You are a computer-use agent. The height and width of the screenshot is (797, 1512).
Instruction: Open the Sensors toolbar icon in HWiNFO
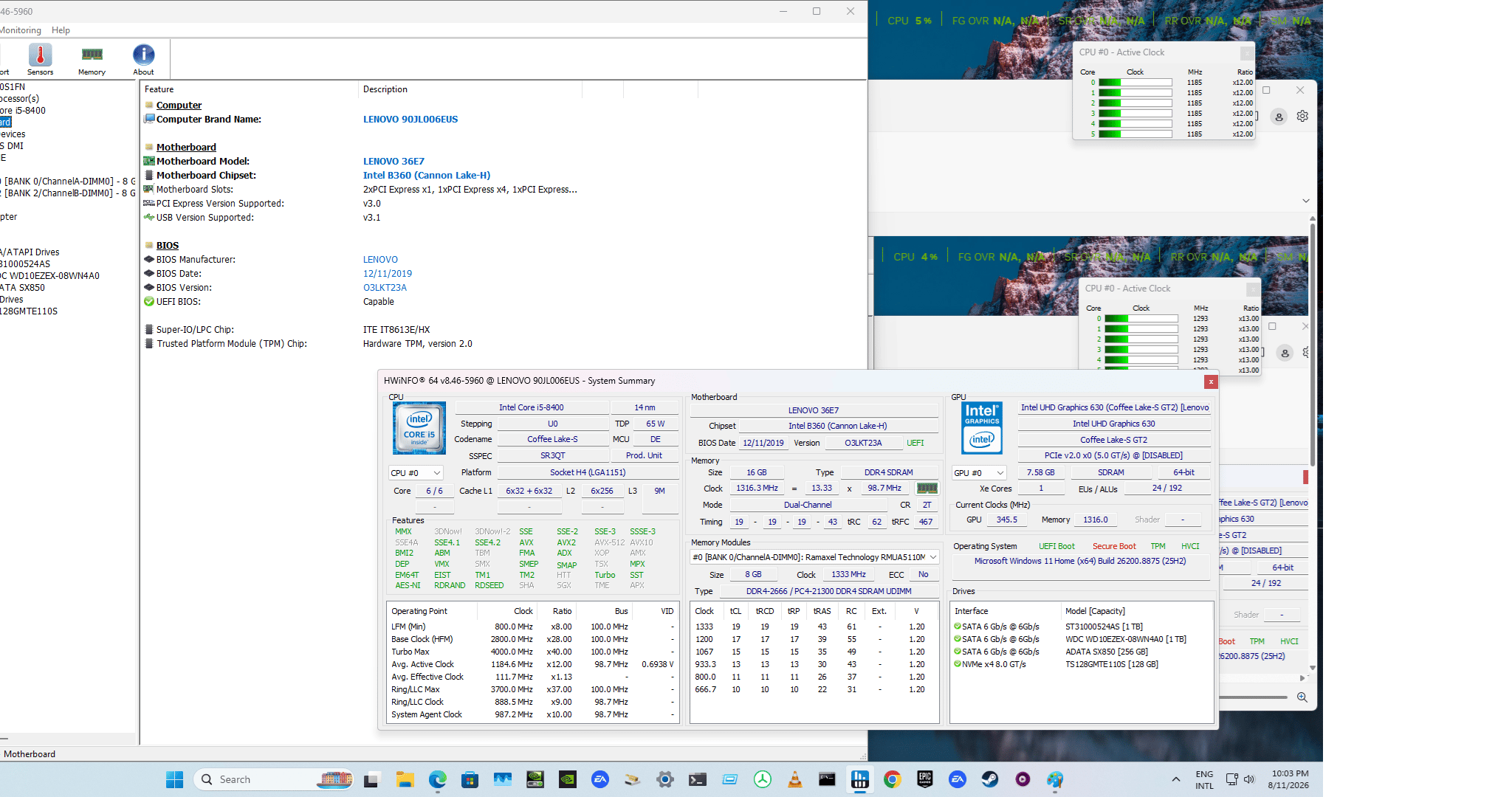point(40,59)
